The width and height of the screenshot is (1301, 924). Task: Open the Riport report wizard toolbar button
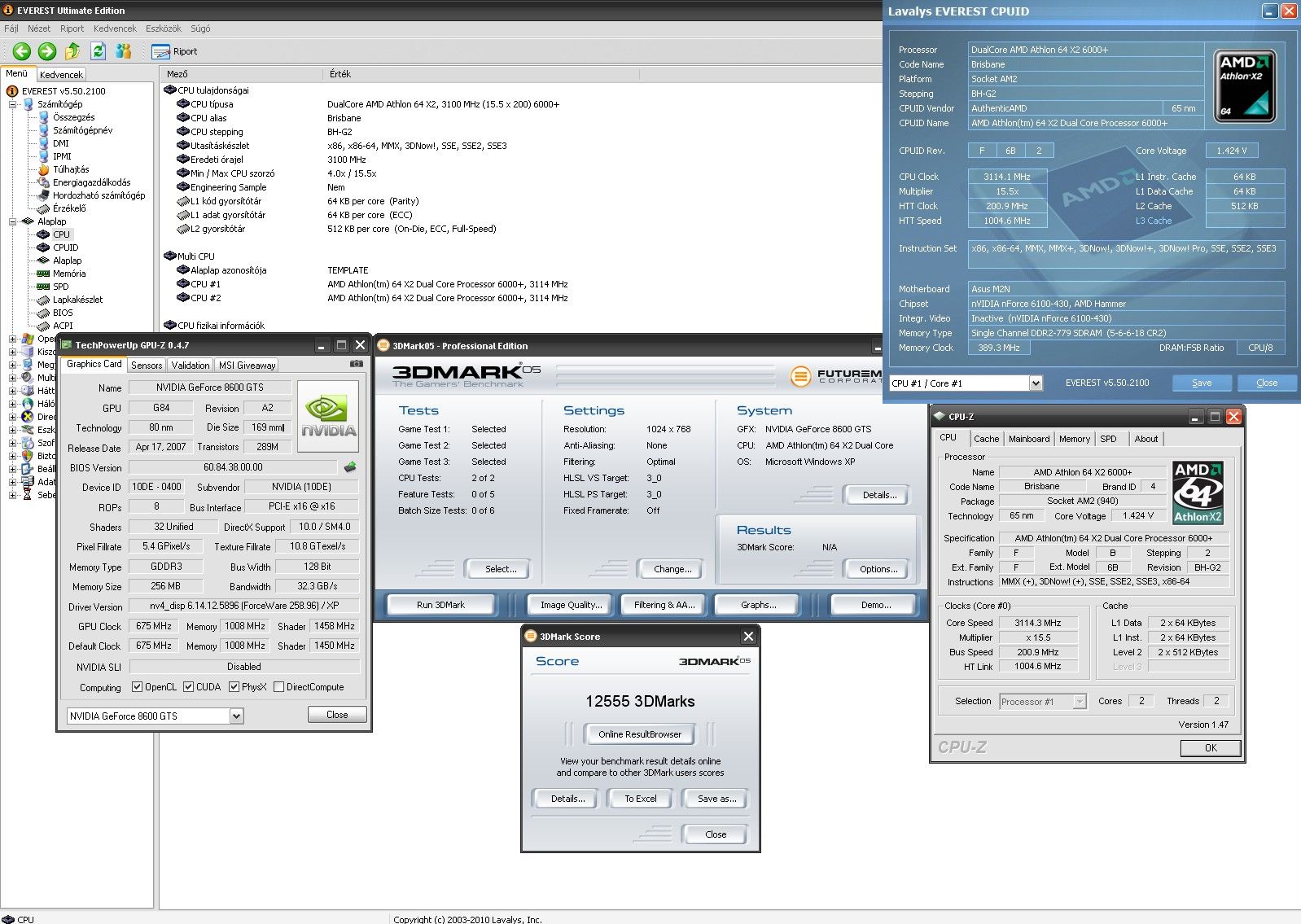175,51
